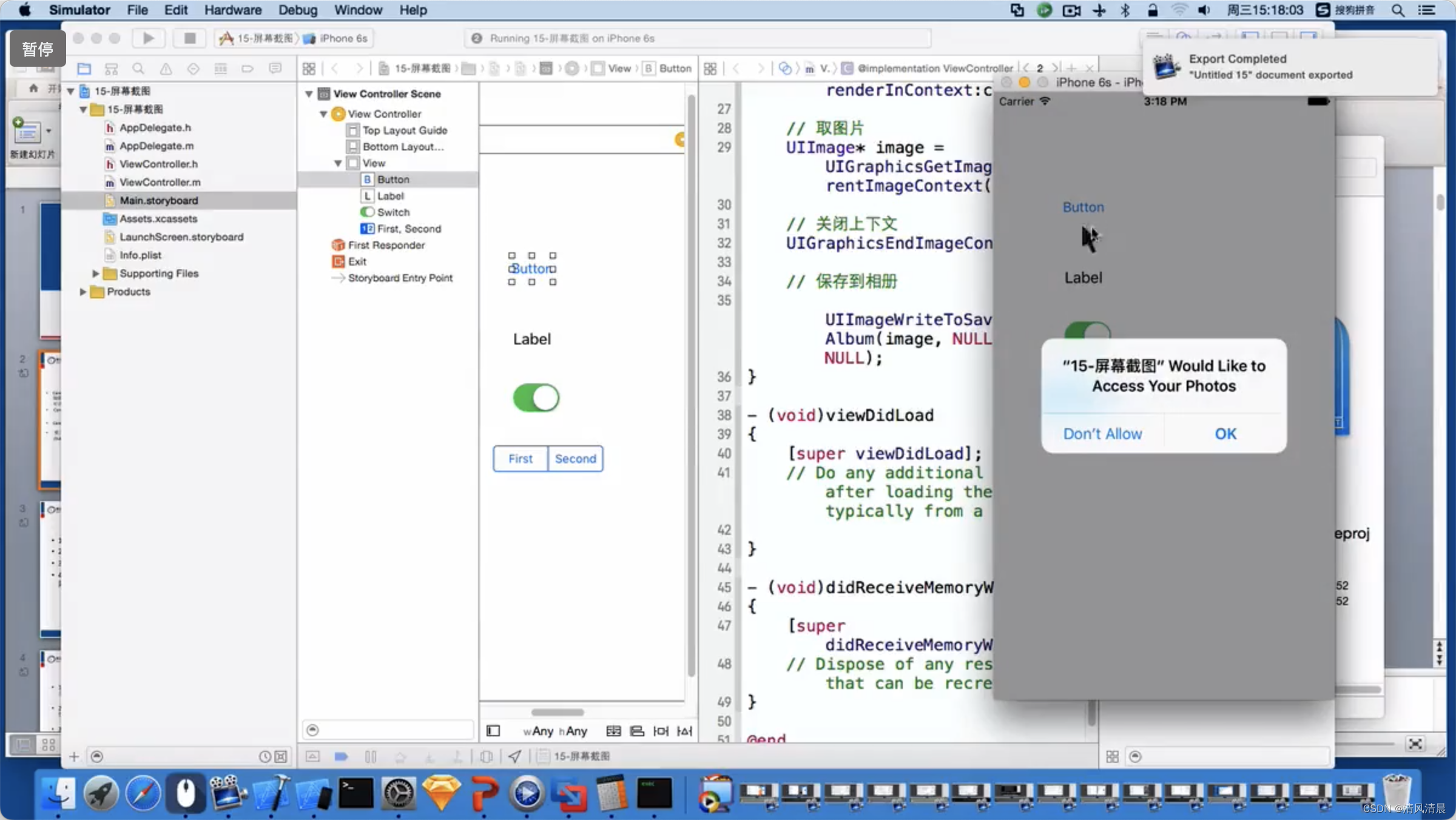
Task: Select the First segment in segmented control
Action: [x=520, y=459]
